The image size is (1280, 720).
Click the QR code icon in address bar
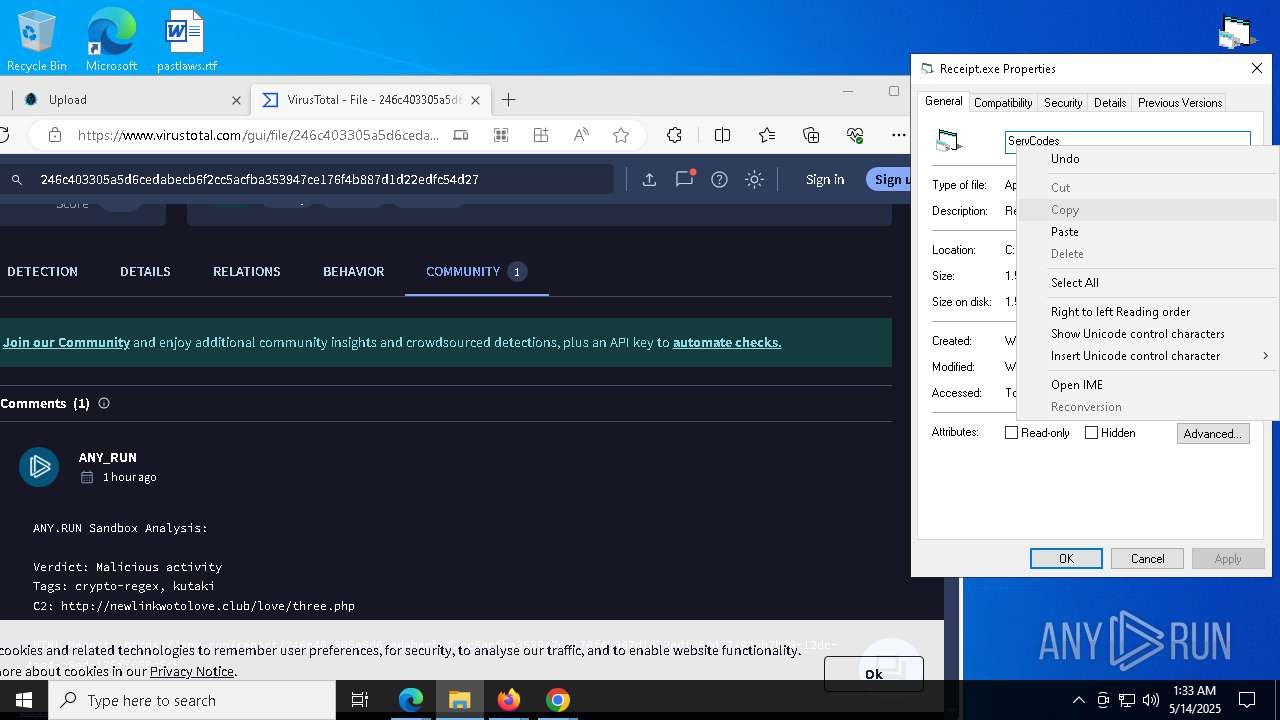tap(501, 135)
